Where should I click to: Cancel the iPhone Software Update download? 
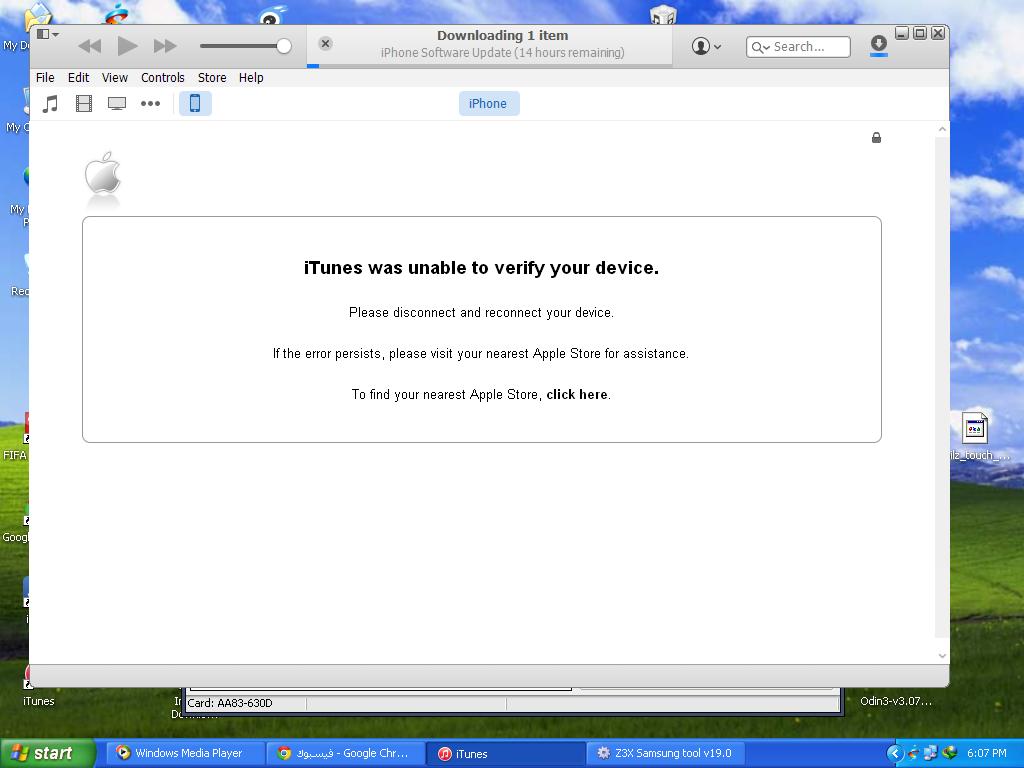point(325,44)
